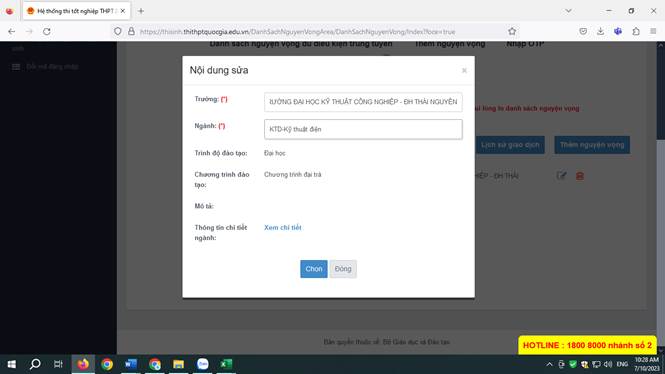Screen dimensions: 665x374
Task: Click the blue hexagon extension icon in toolbar
Action: tap(618, 31)
